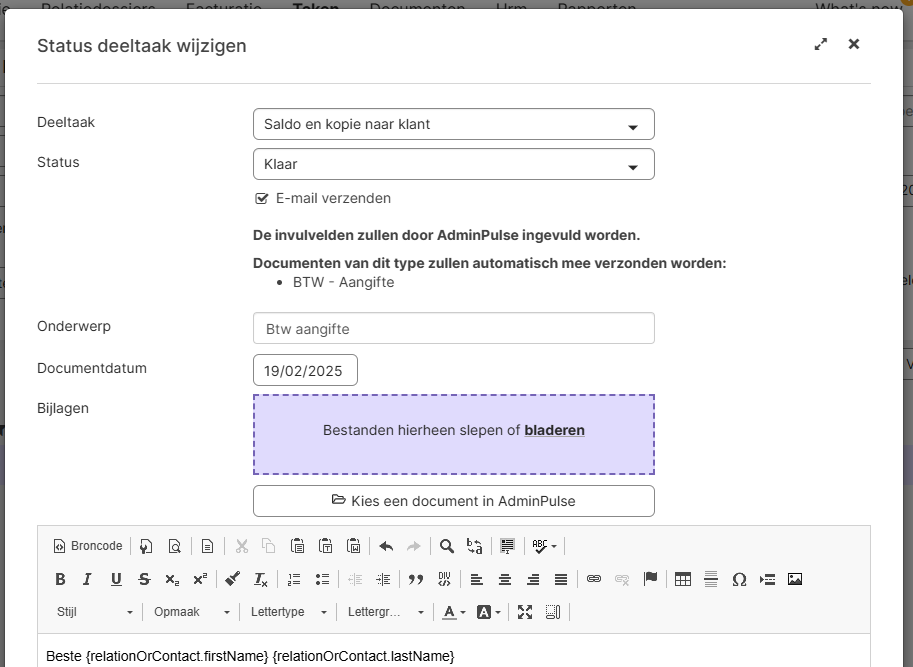The height and width of the screenshot is (667, 913).
Task: Toggle bold formatting in editor
Action: [x=60, y=579]
